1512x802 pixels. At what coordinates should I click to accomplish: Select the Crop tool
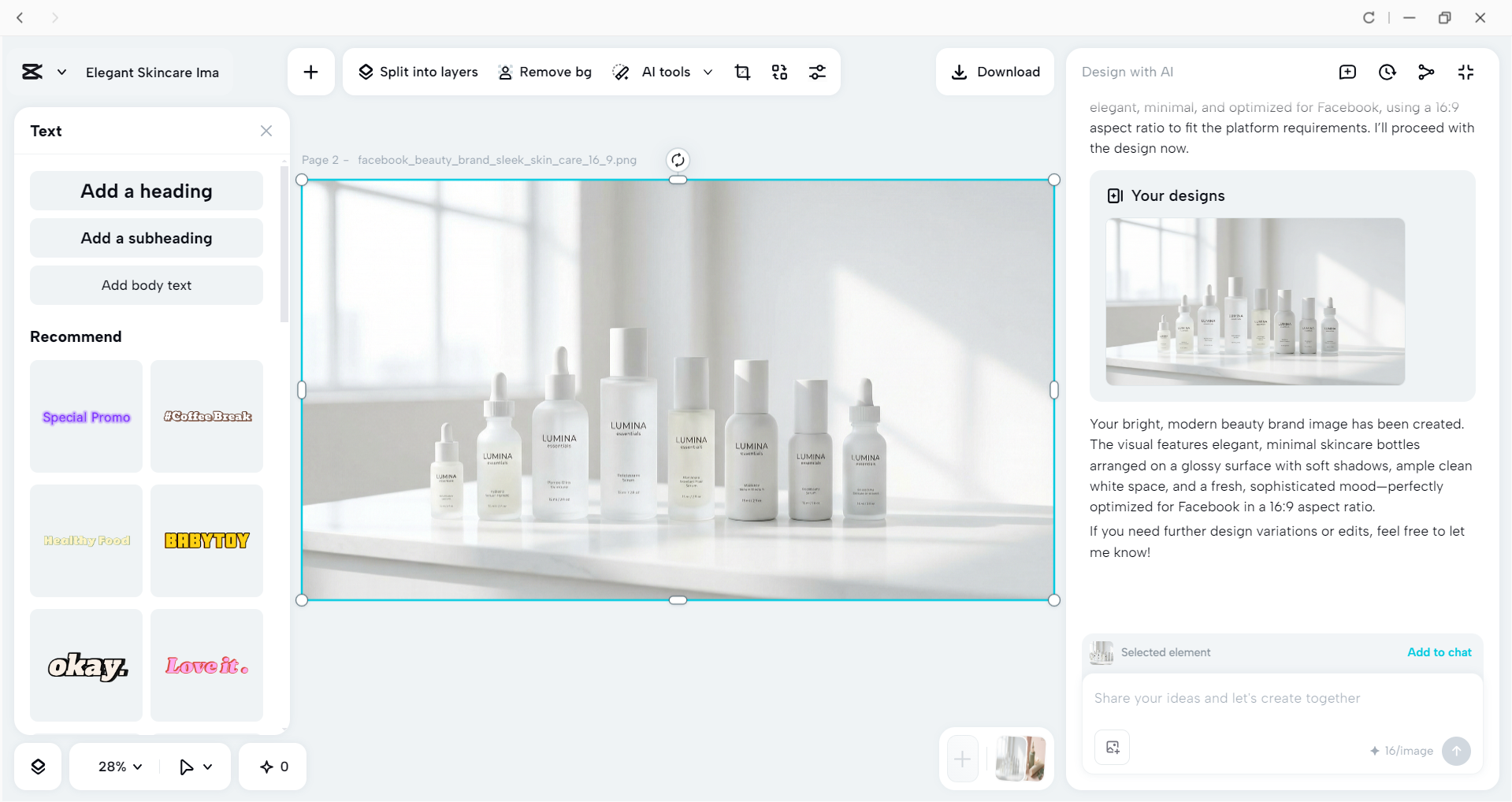(x=742, y=72)
